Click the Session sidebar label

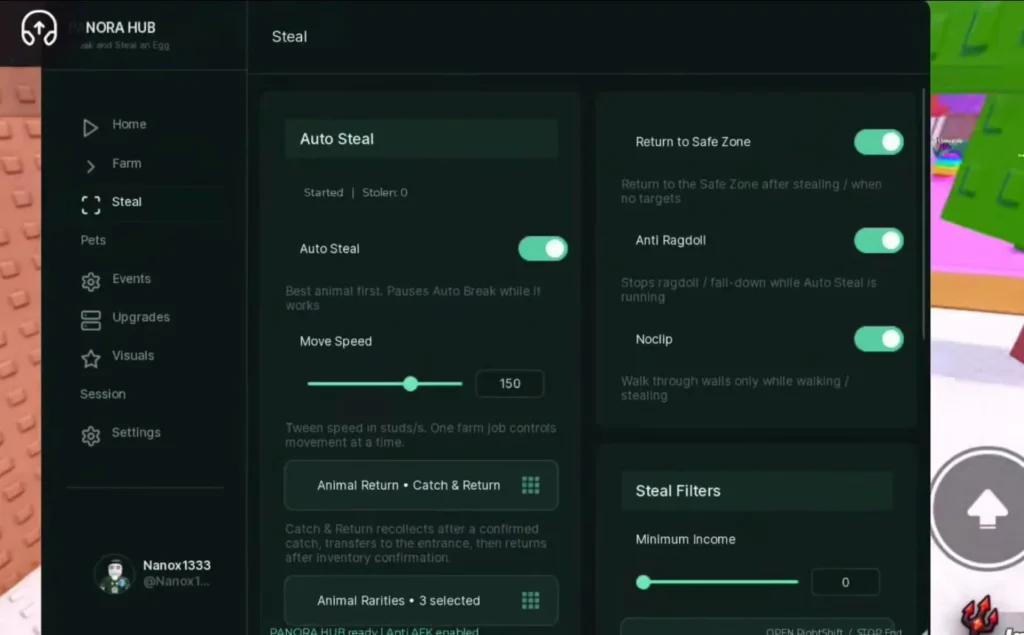click(x=103, y=394)
